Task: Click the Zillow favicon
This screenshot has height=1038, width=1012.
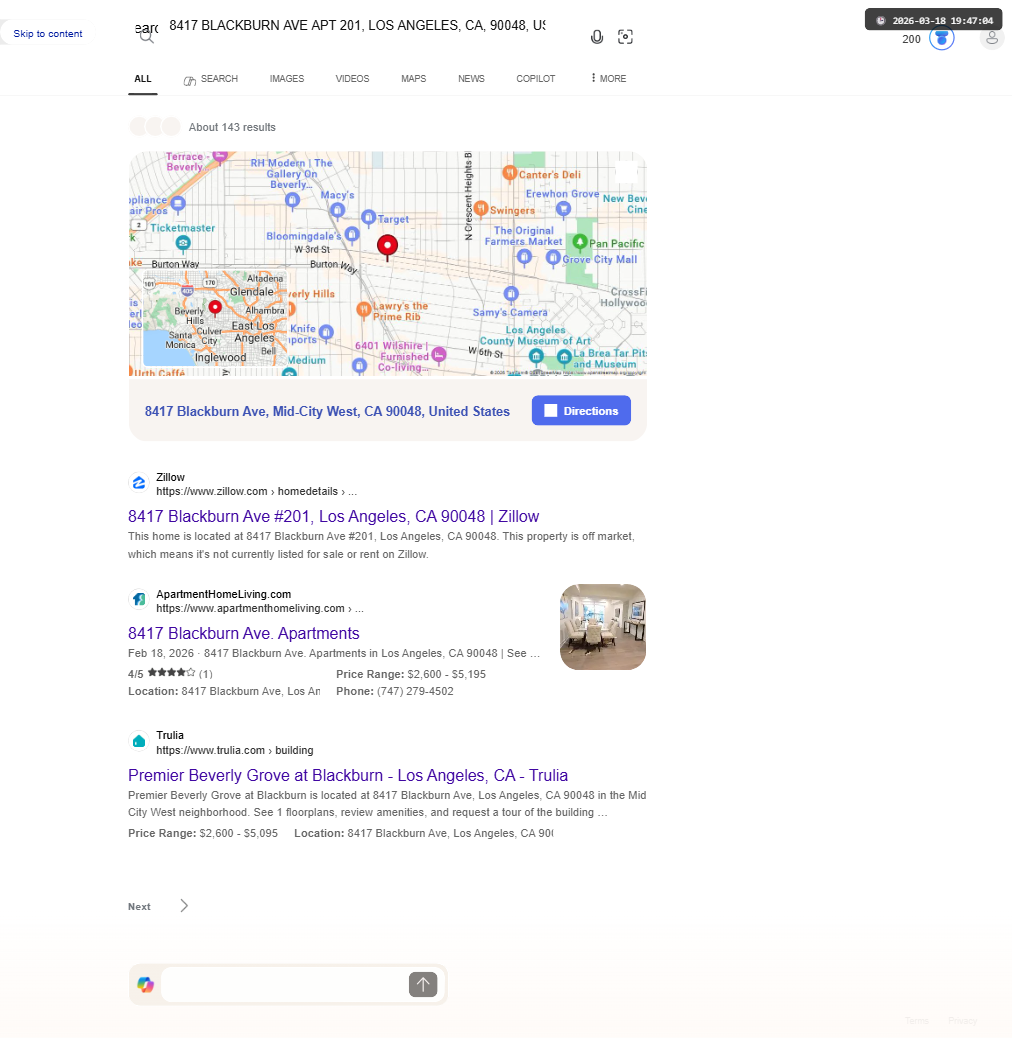Action: coord(138,483)
